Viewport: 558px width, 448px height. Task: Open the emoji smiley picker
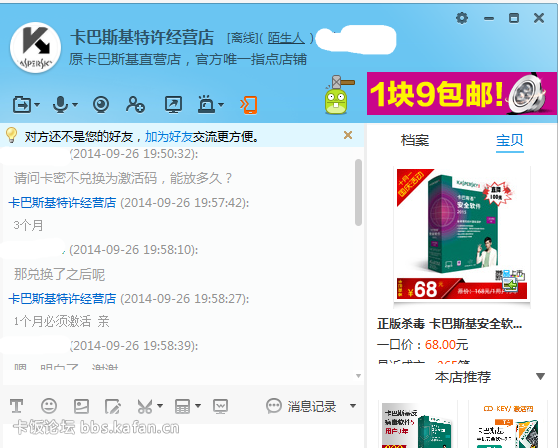[49, 406]
